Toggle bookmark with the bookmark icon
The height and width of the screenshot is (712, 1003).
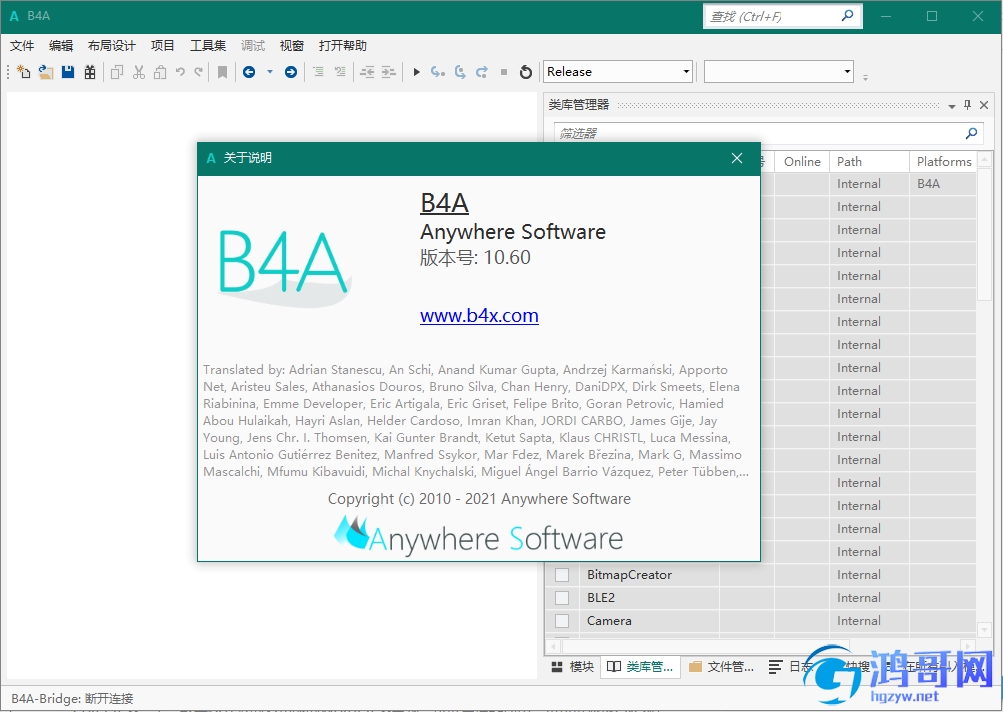click(x=223, y=72)
